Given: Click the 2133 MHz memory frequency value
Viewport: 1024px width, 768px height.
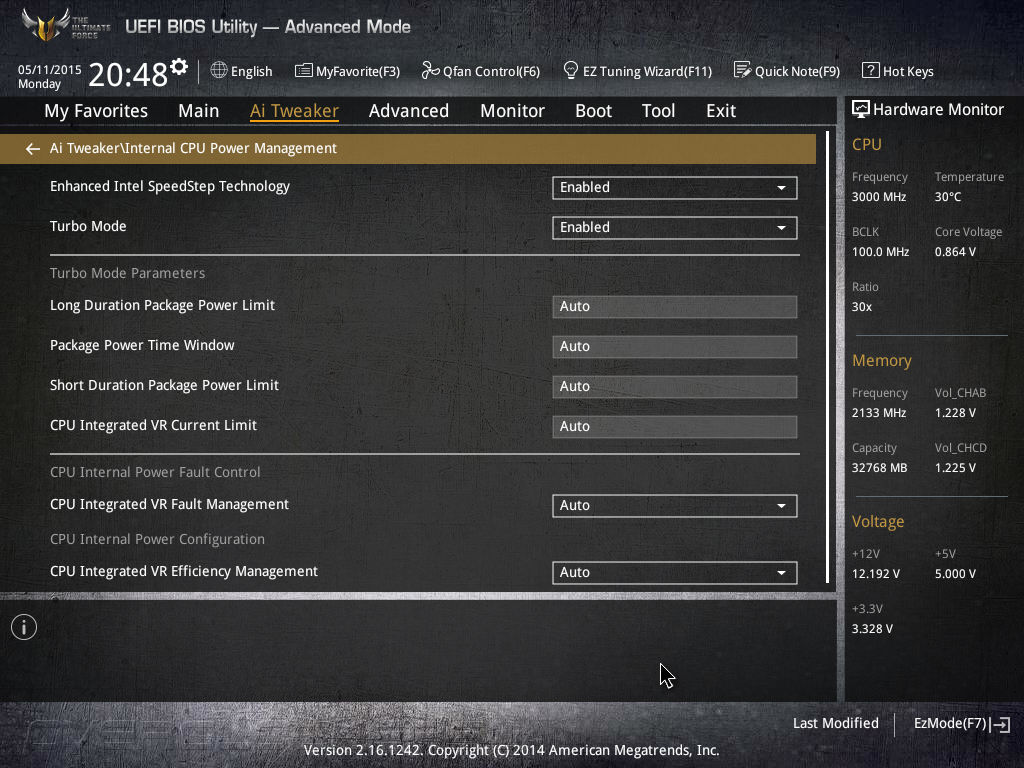Looking at the screenshot, I should 878,413.
